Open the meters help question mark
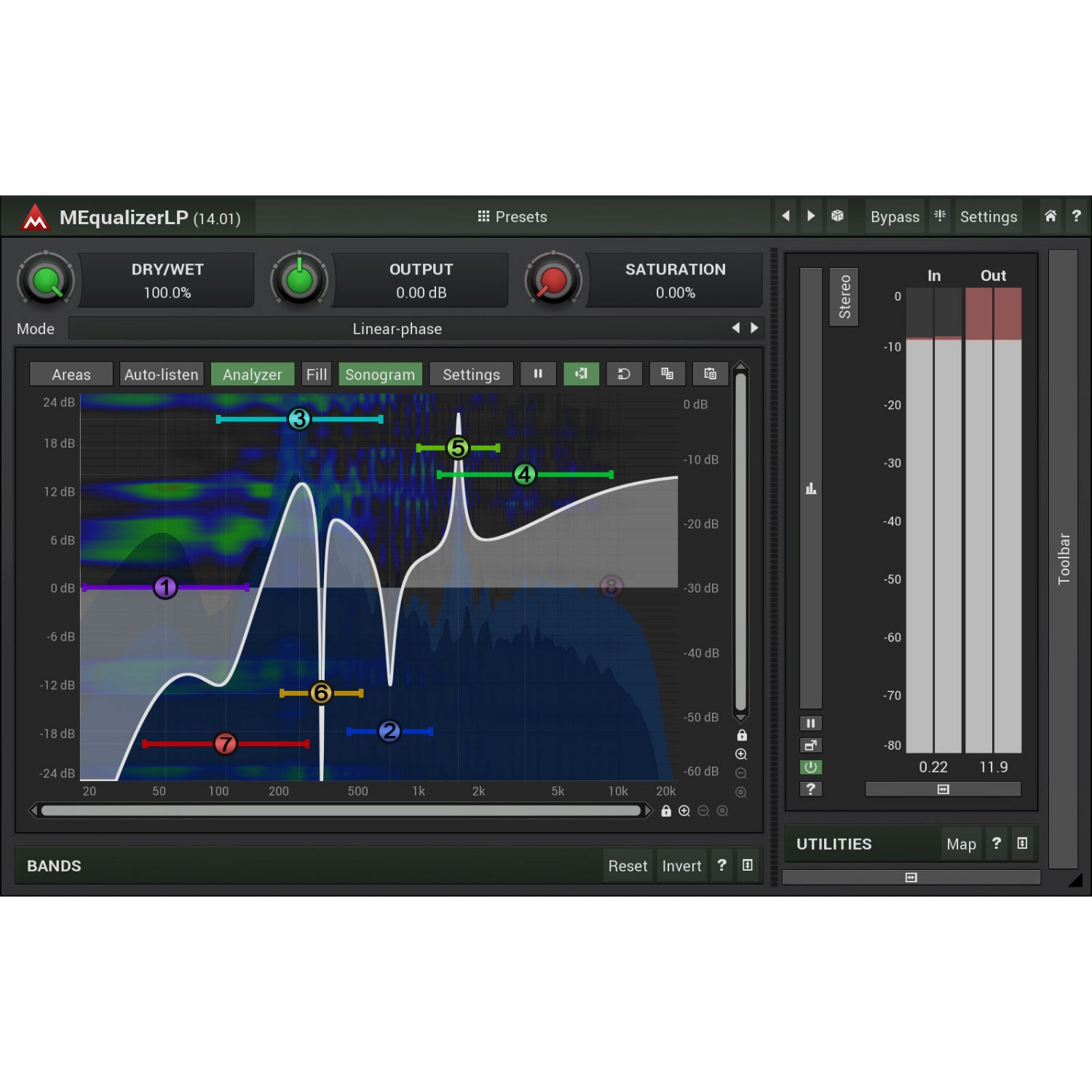 click(810, 788)
